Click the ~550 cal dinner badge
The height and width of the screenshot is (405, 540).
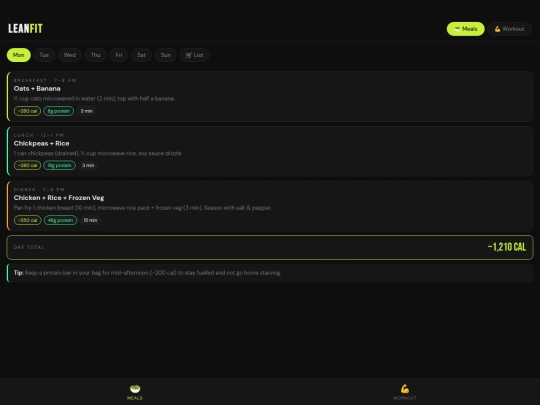(28, 220)
